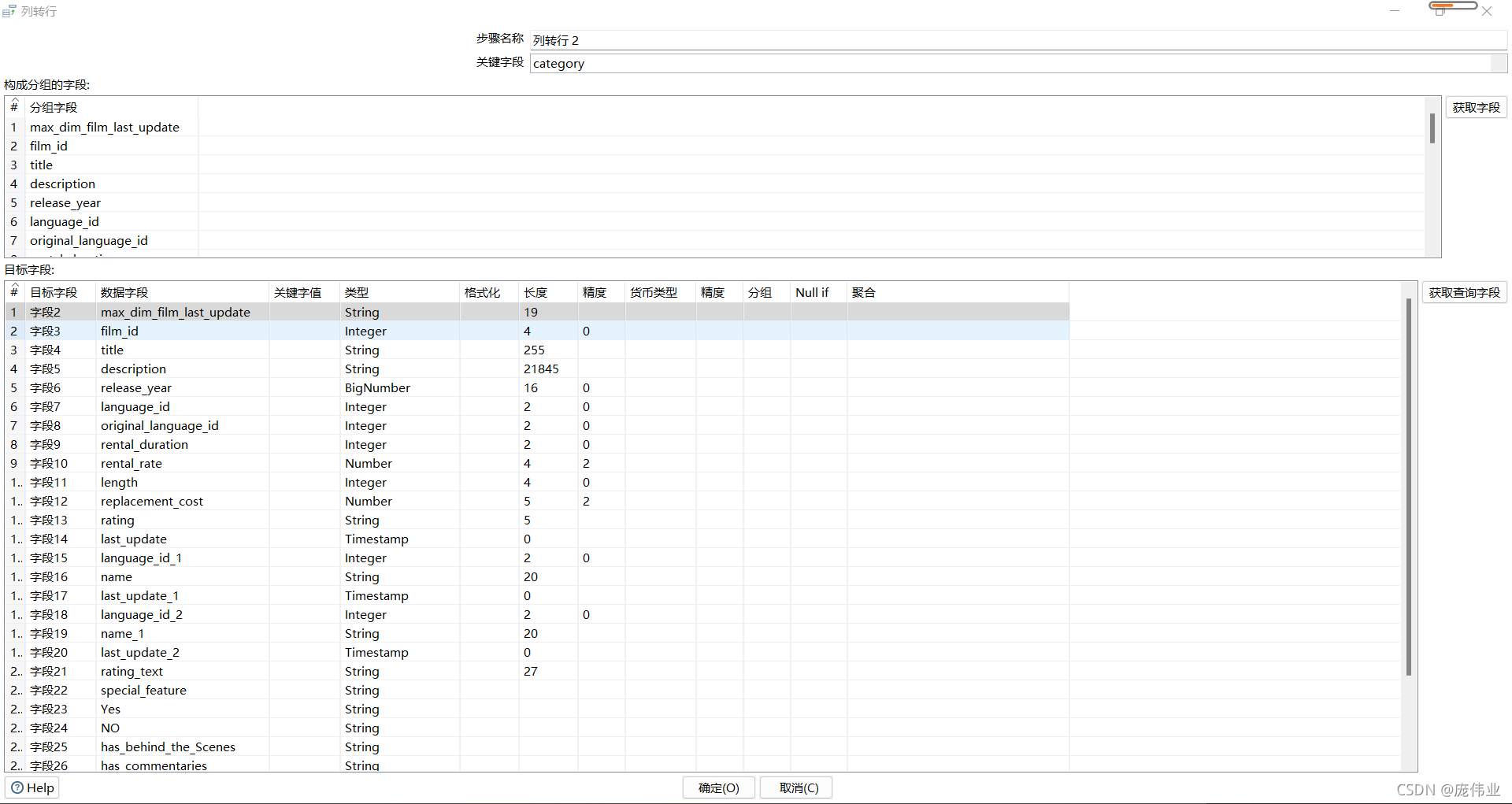
Task: Click the 分组 column header
Action: pyautogui.click(x=766, y=292)
